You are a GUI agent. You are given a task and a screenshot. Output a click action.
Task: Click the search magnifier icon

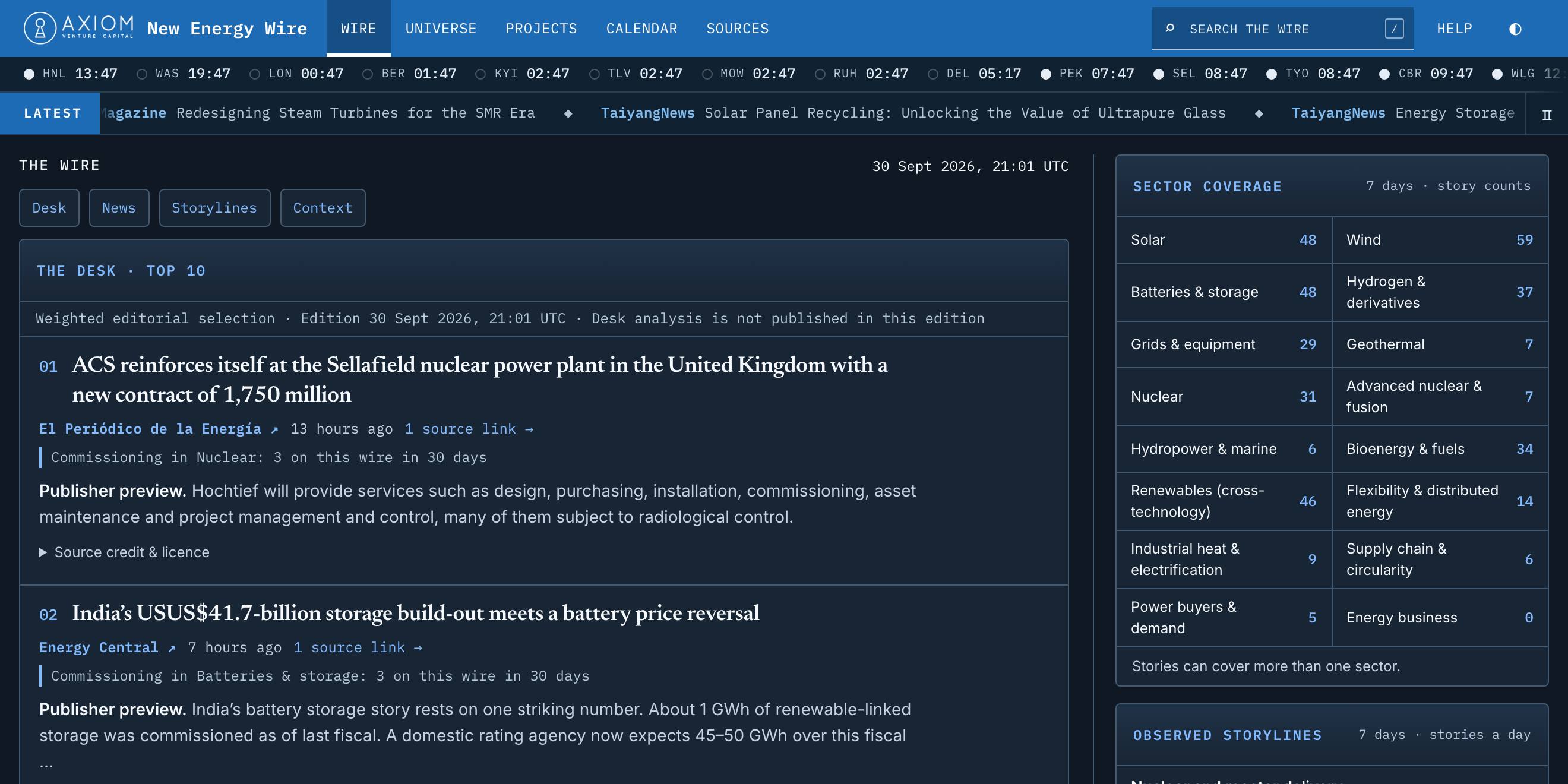1169,29
